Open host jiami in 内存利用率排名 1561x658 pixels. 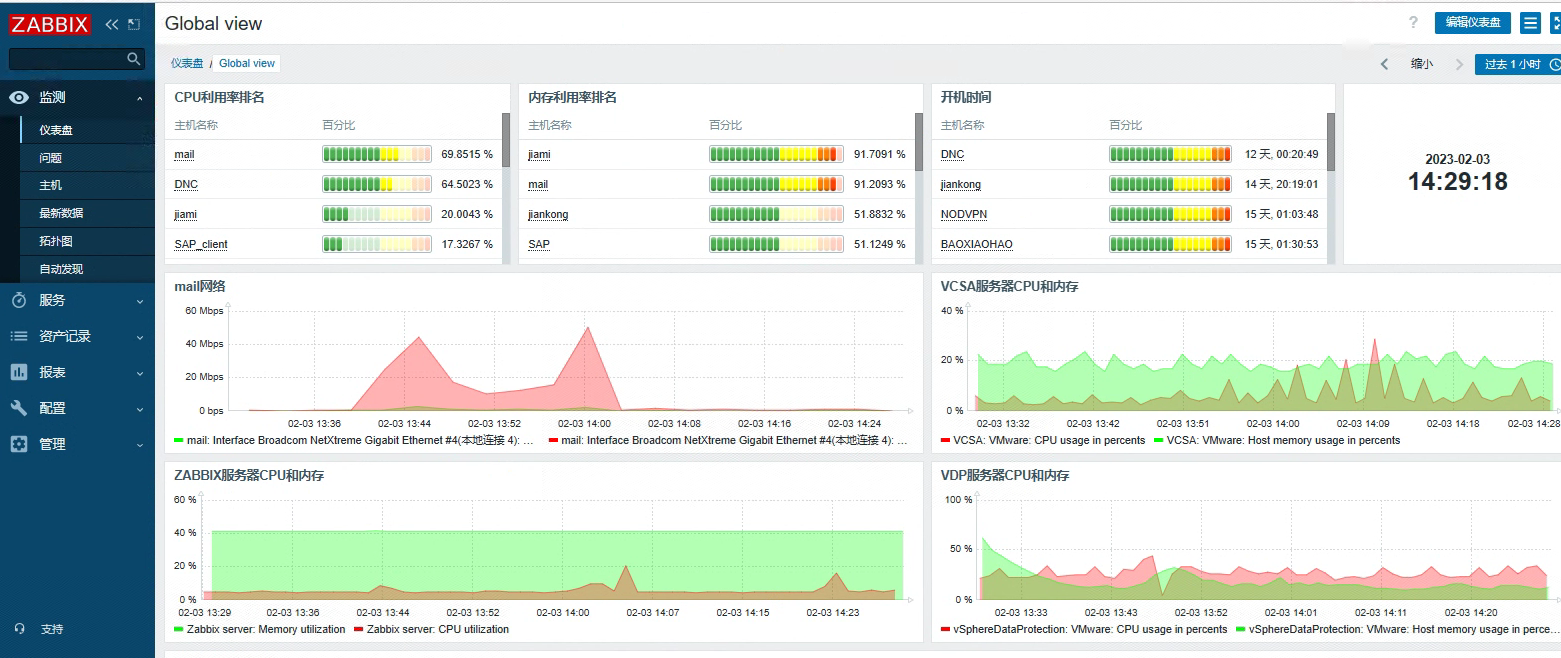pos(539,155)
